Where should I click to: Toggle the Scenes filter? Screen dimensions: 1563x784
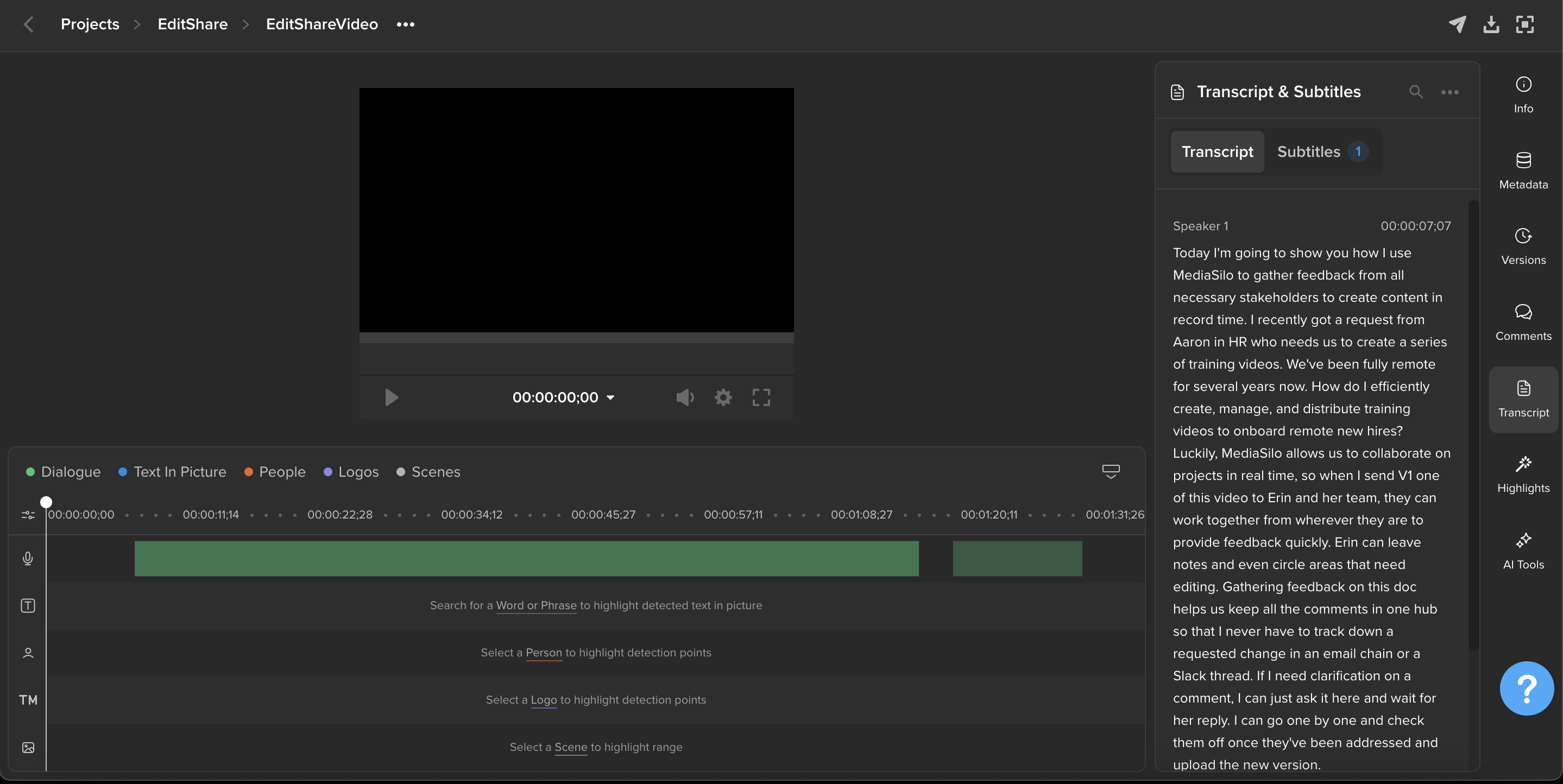pyautogui.click(x=428, y=471)
